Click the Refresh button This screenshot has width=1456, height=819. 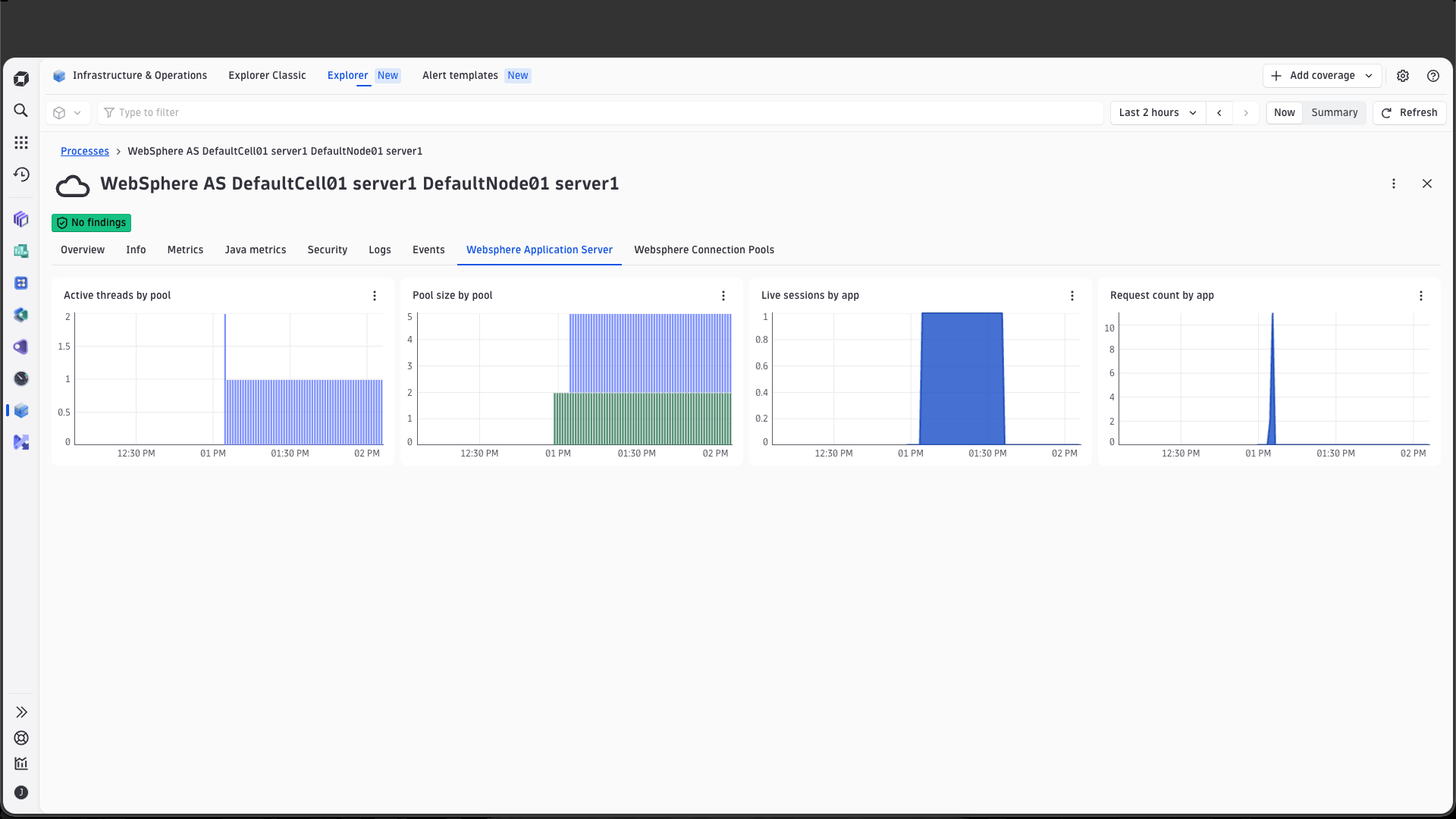click(x=1410, y=113)
